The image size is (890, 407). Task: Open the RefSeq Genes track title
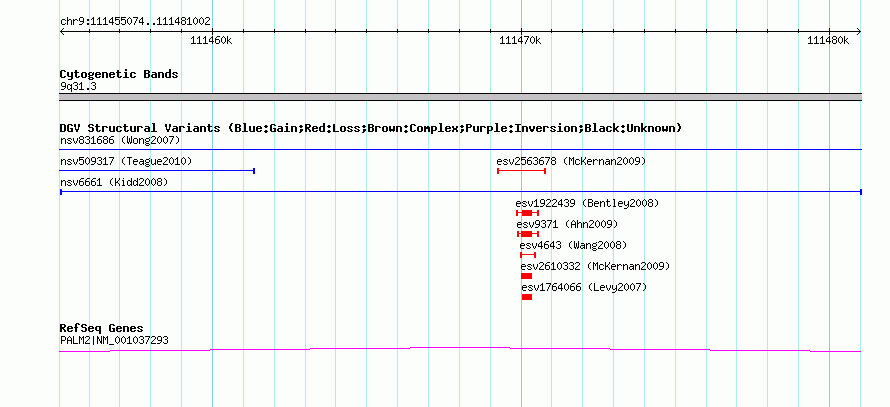point(102,328)
